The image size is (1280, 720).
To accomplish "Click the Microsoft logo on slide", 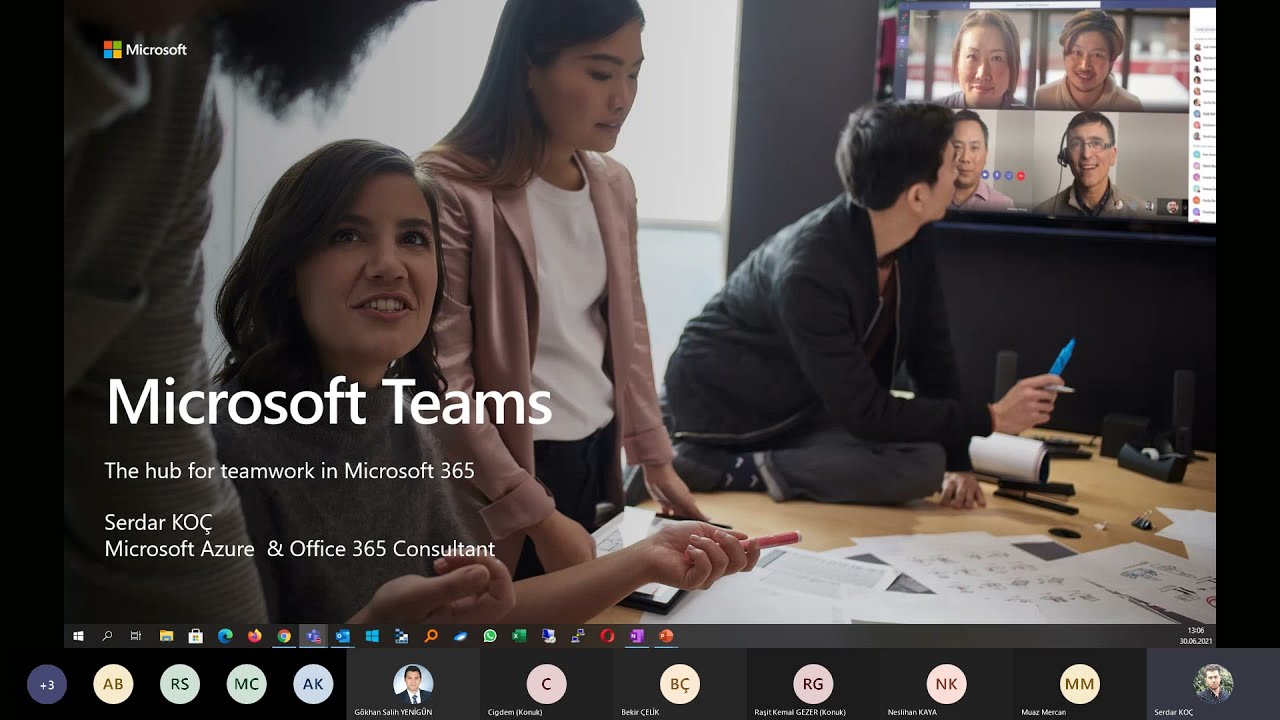I will tap(145, 49).
